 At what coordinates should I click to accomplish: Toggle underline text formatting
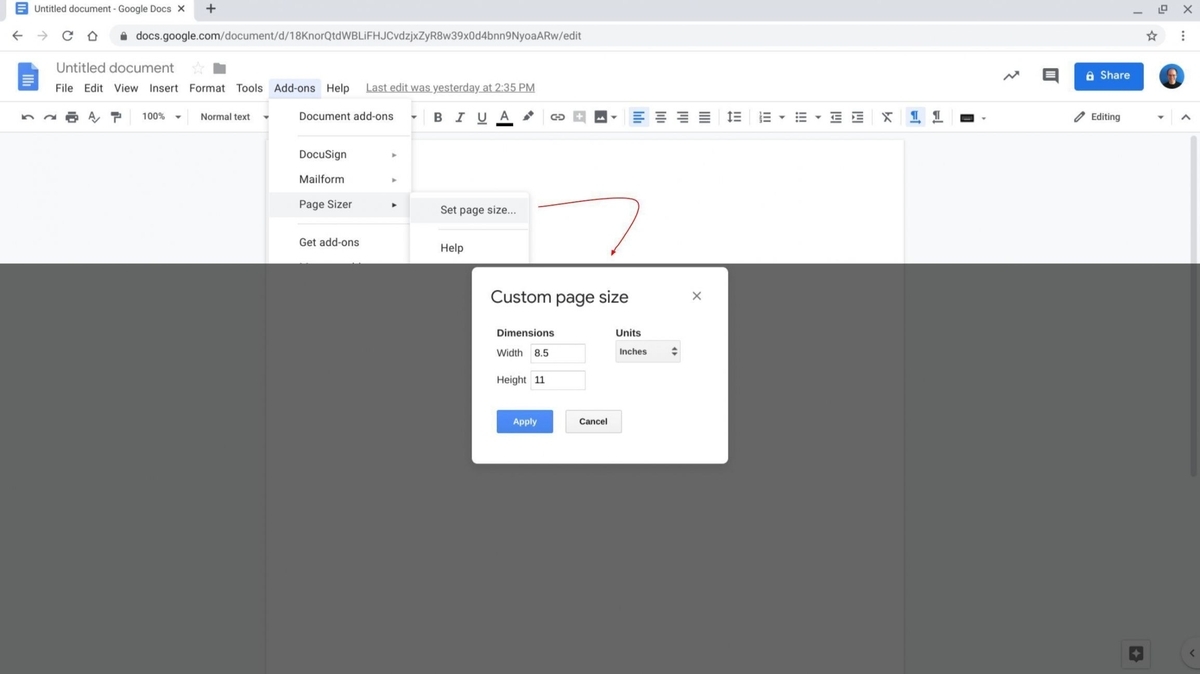click(x=481, y=117)
